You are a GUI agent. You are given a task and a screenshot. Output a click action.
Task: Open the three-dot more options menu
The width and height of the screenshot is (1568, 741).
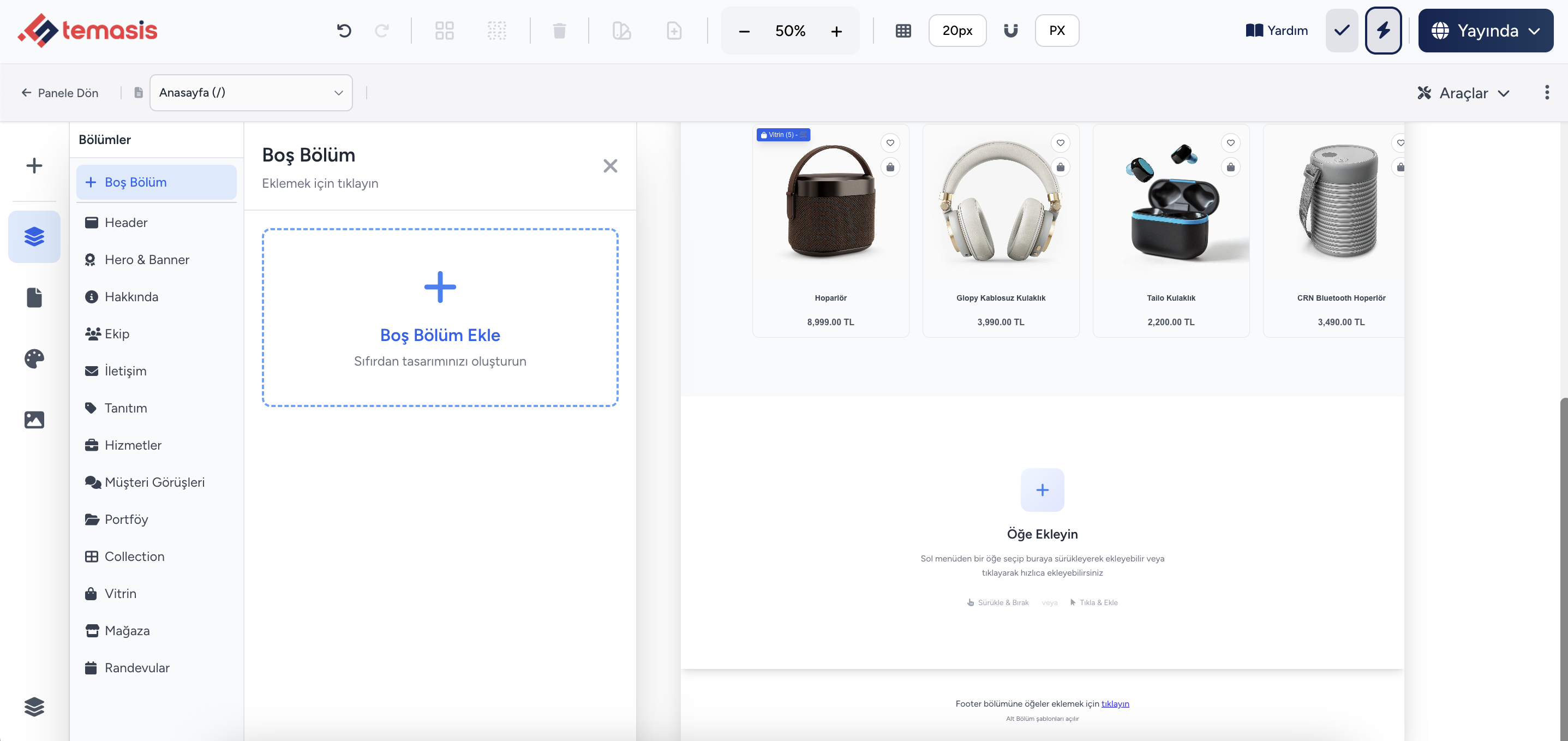pyautogui.click(x=1547, y=93)
